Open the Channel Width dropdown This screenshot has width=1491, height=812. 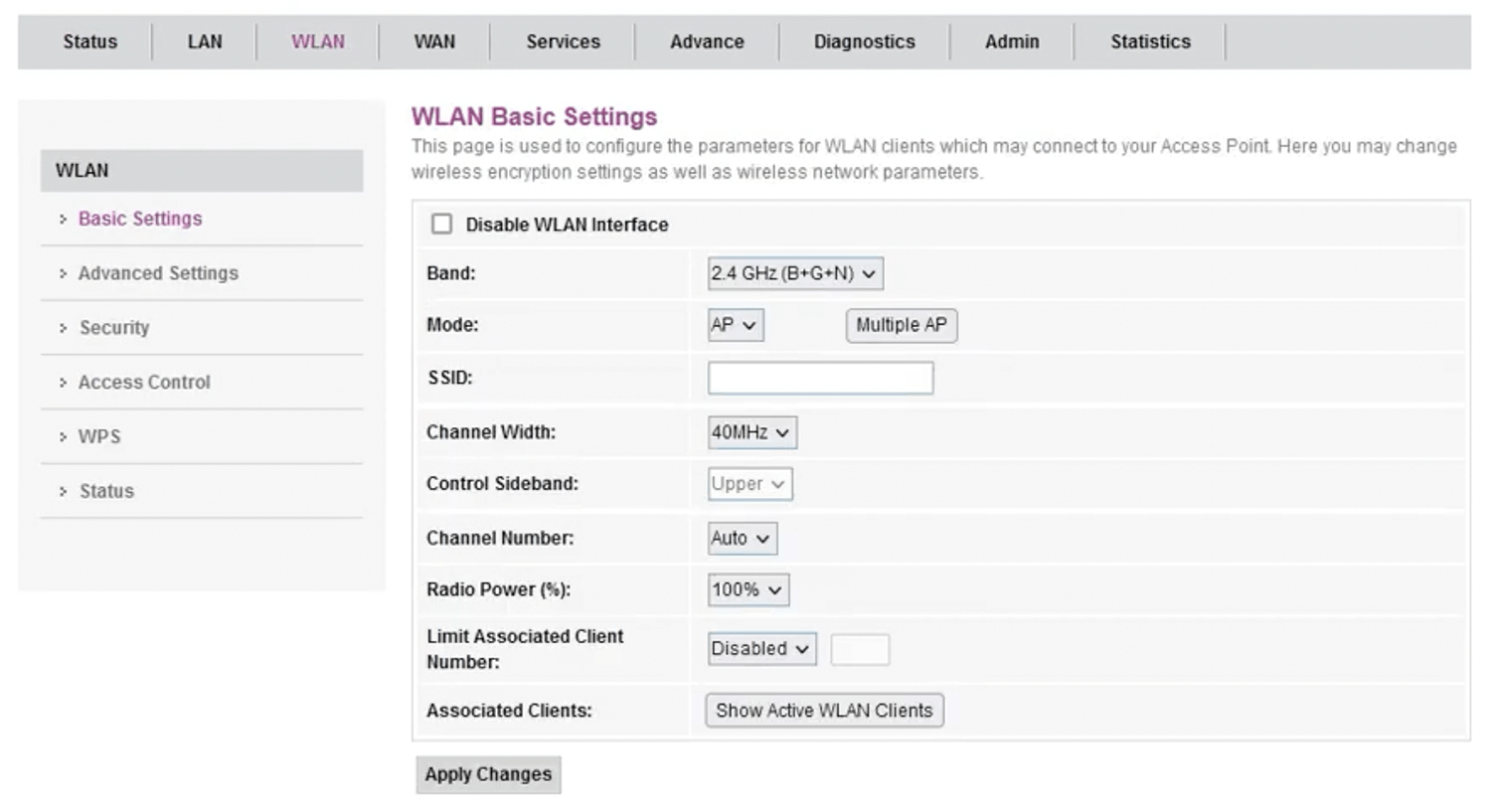coord(751,432)
